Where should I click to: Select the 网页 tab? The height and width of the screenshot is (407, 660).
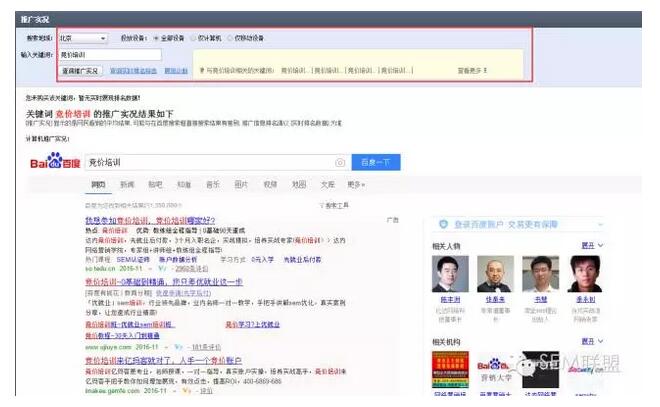(98, 184)
